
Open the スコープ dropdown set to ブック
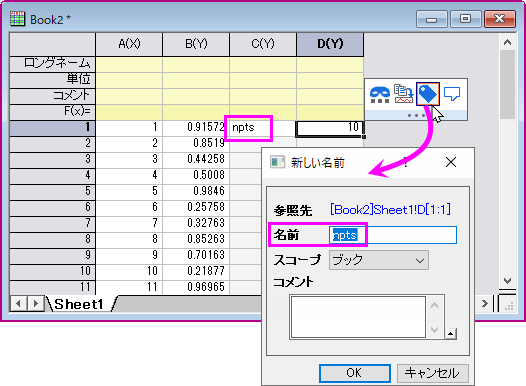pyautogui.click(x=379, y=260)
